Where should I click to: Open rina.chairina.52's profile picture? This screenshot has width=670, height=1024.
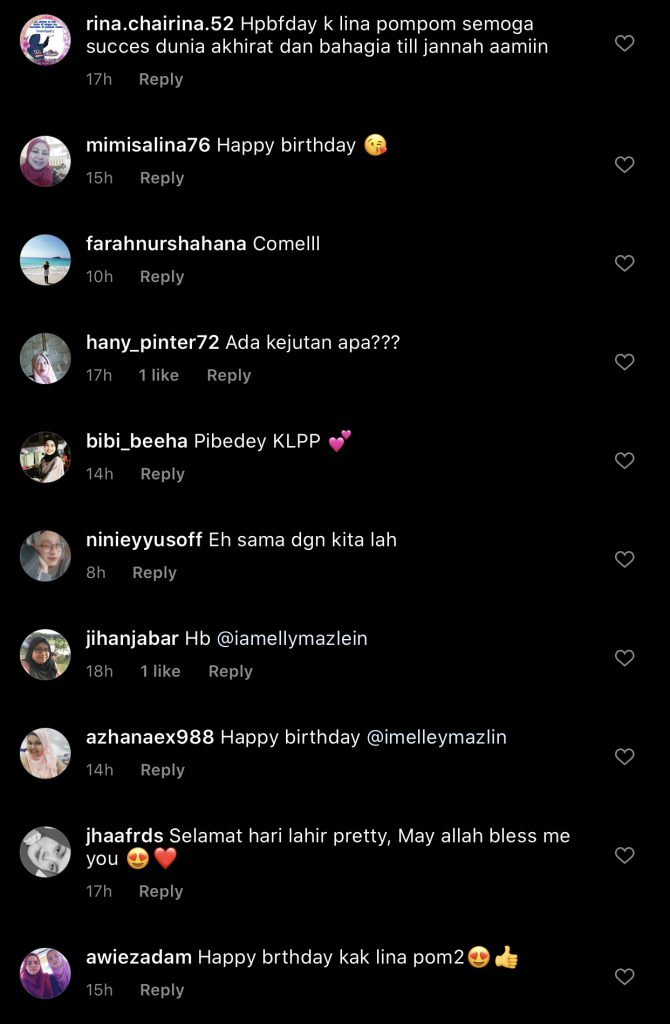click(45, 40)
